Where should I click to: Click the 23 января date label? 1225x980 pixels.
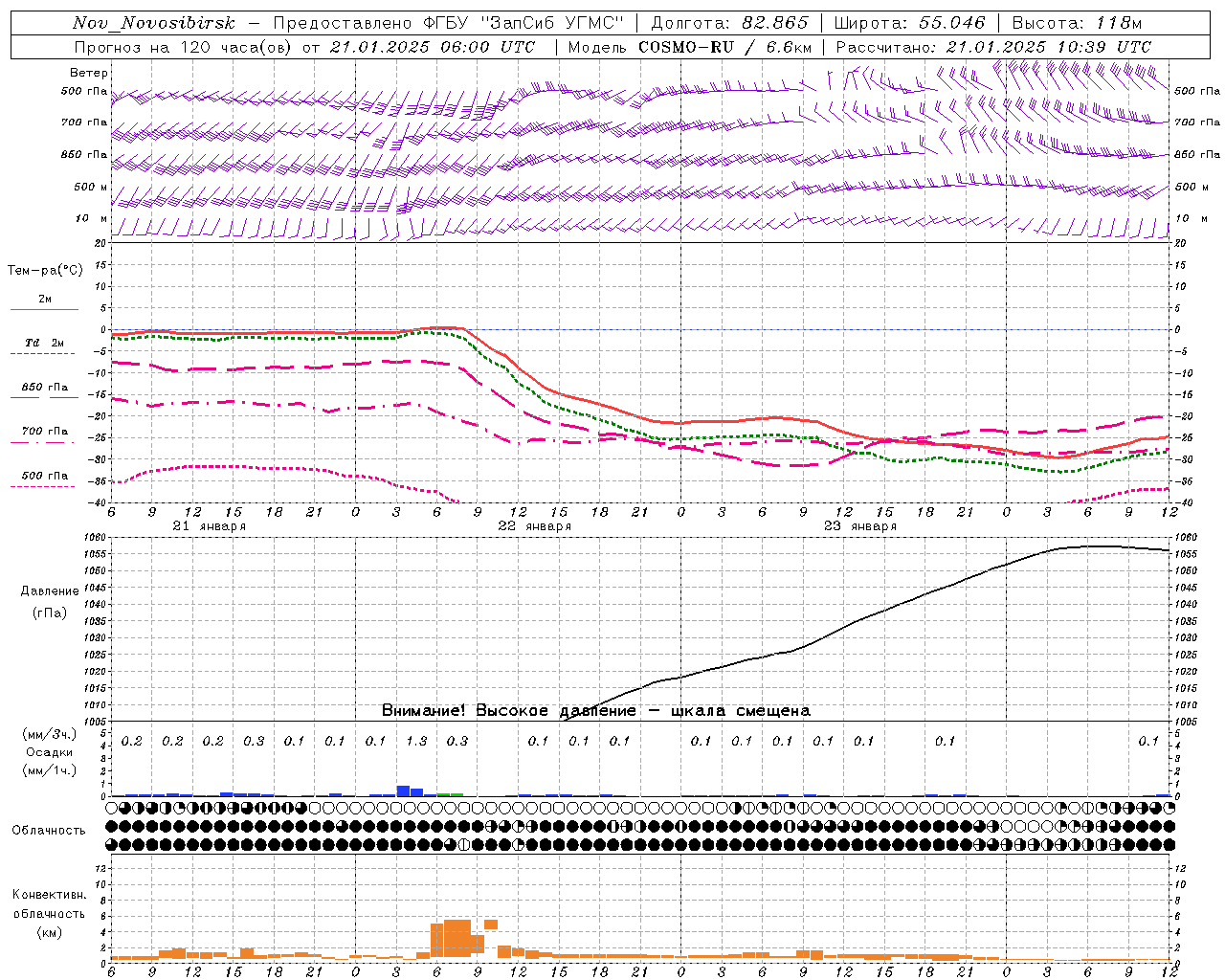(x=859, y=526)
